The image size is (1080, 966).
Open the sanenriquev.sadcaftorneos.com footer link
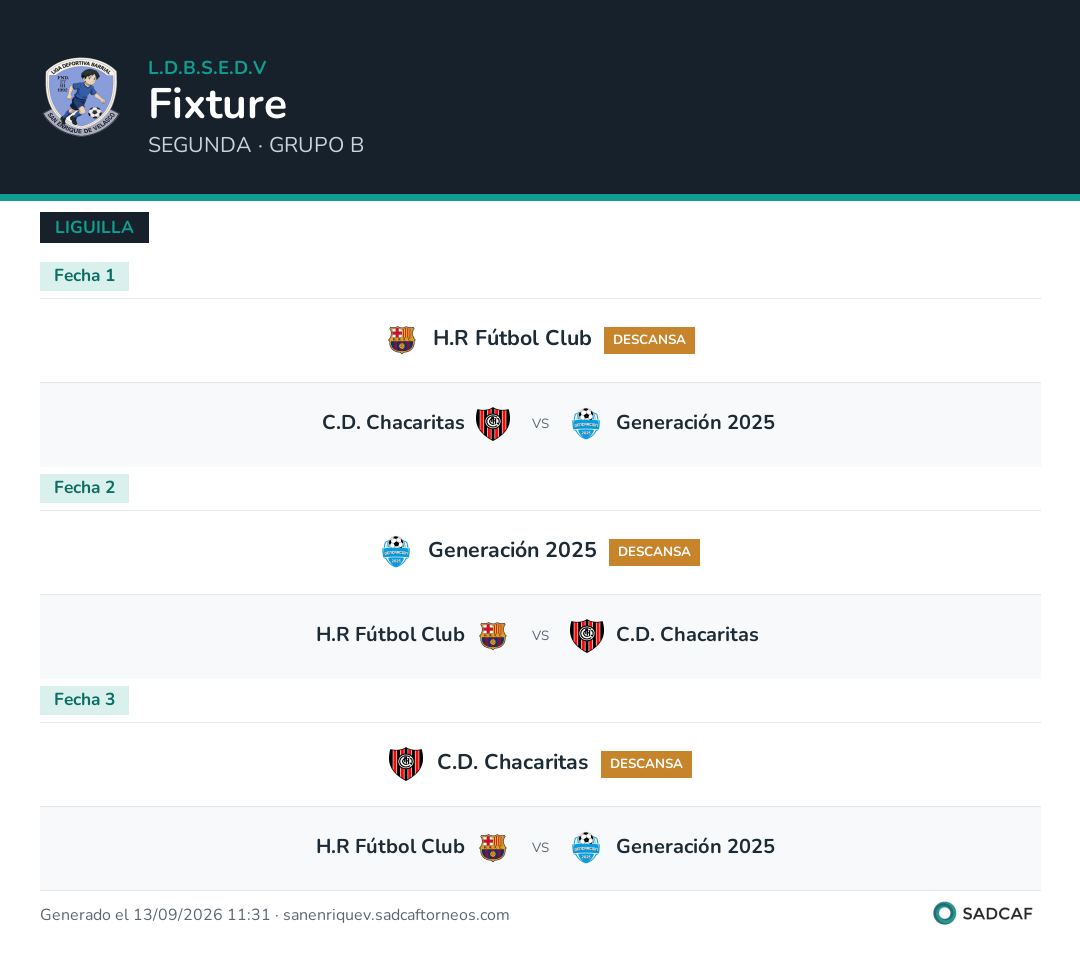(x=396, y=915)
